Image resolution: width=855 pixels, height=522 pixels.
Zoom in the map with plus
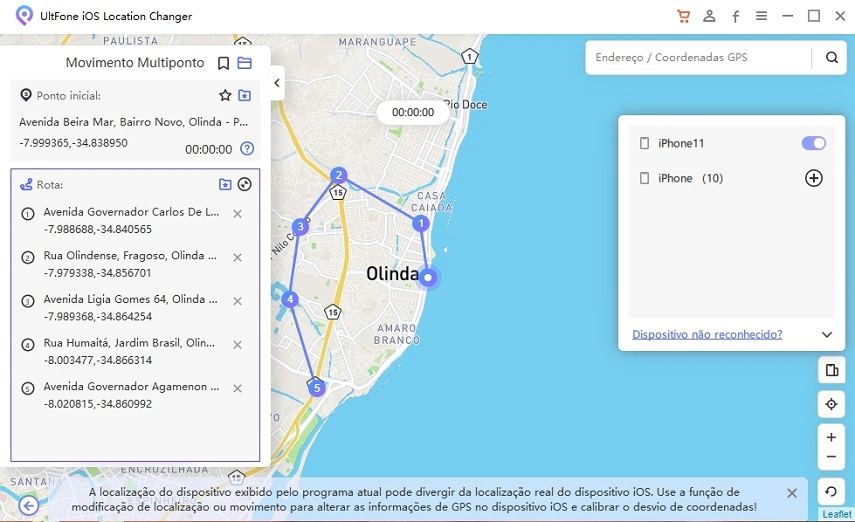832,437
